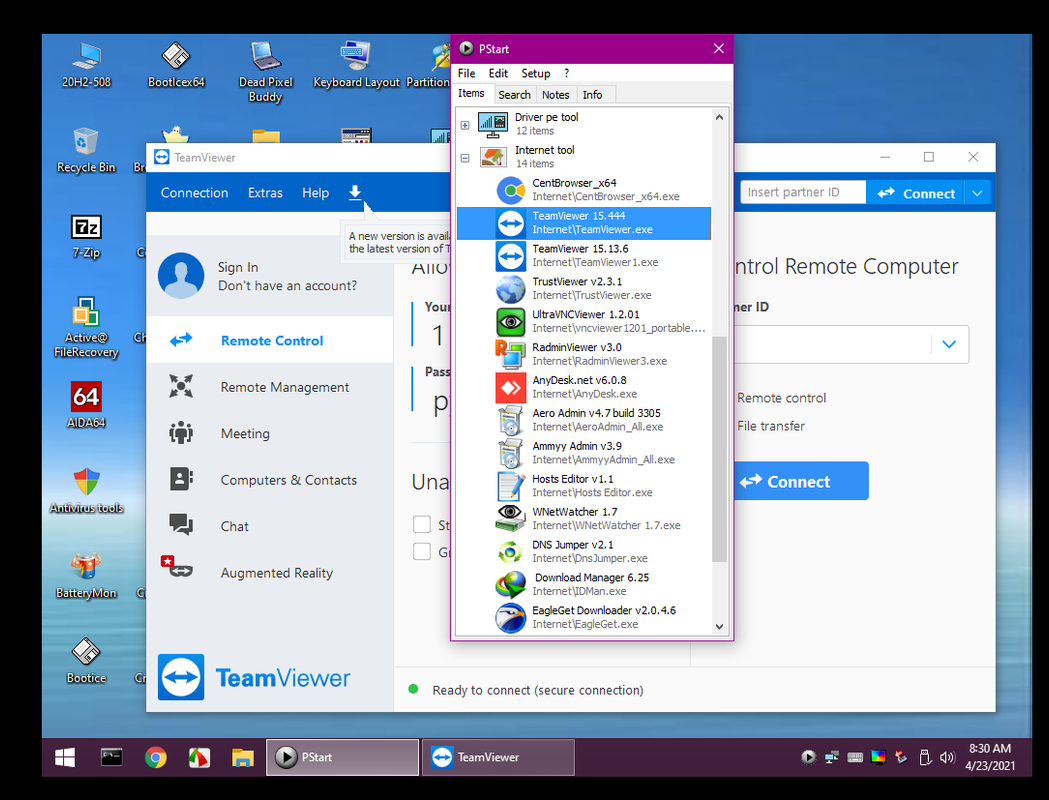Launch Ammyy Admin v3.9 icon

click(510, 453)
